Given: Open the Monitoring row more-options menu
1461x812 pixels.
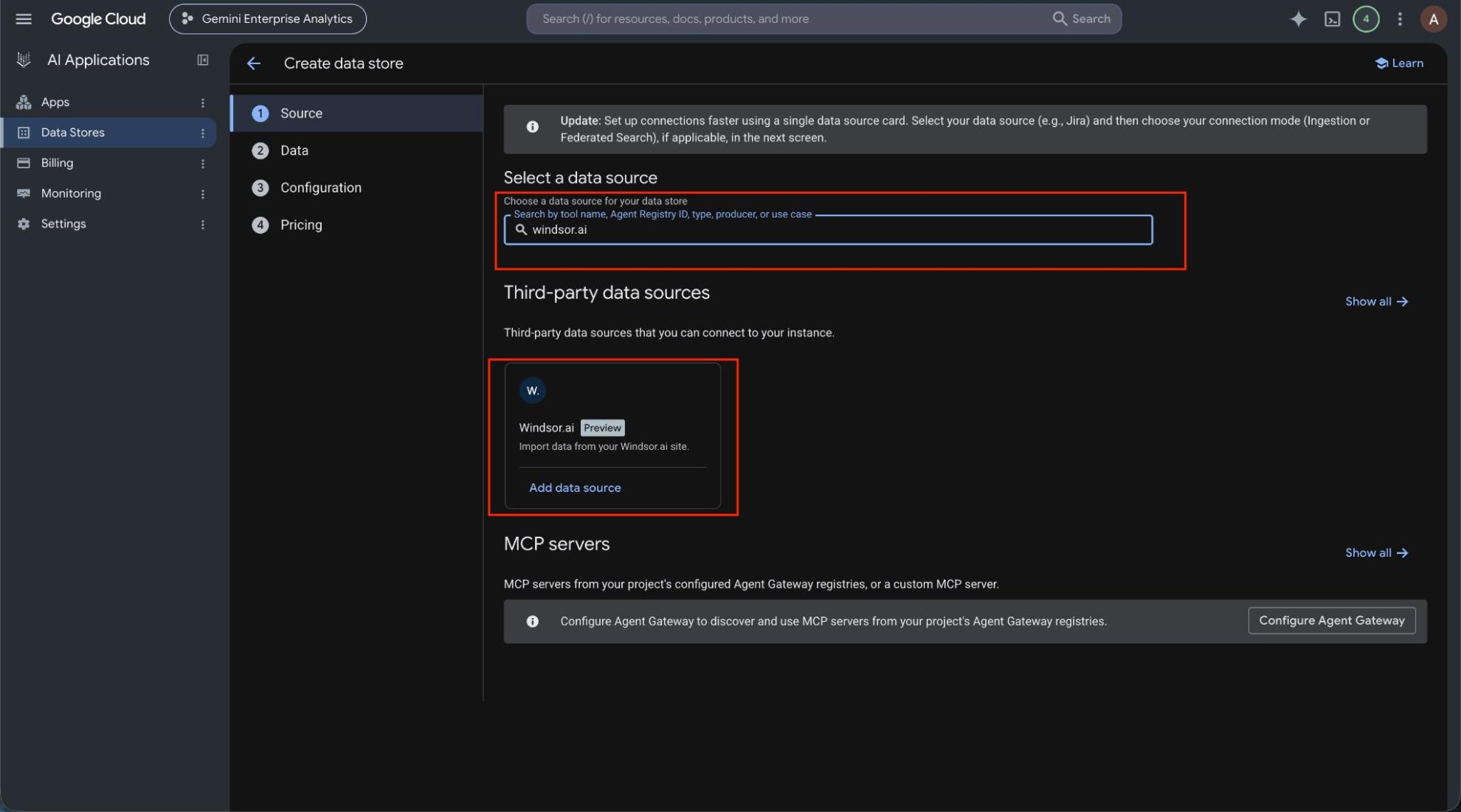Looking at the screenshot, I should 203,194.
